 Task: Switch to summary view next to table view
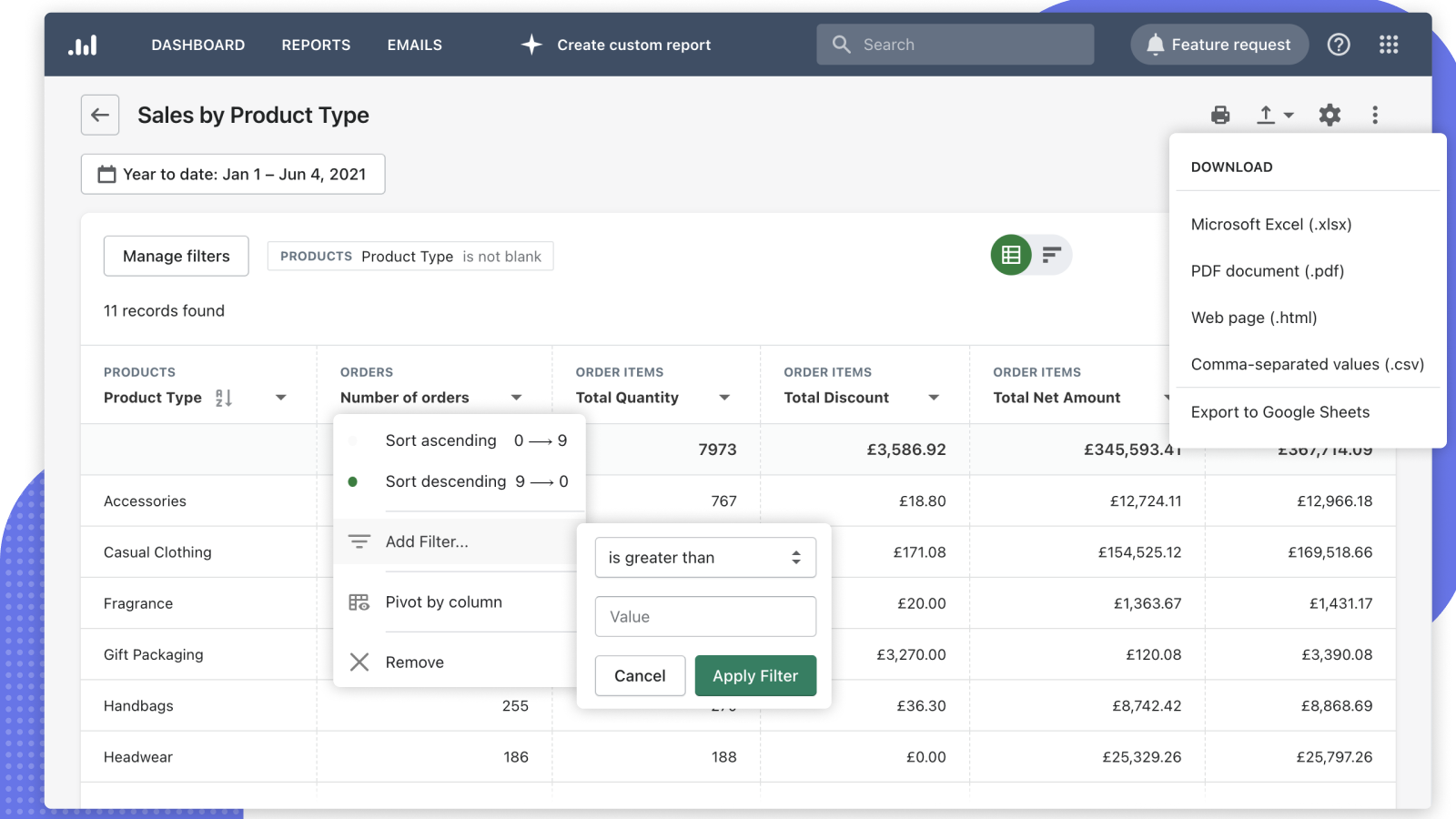coord(1050,255)
